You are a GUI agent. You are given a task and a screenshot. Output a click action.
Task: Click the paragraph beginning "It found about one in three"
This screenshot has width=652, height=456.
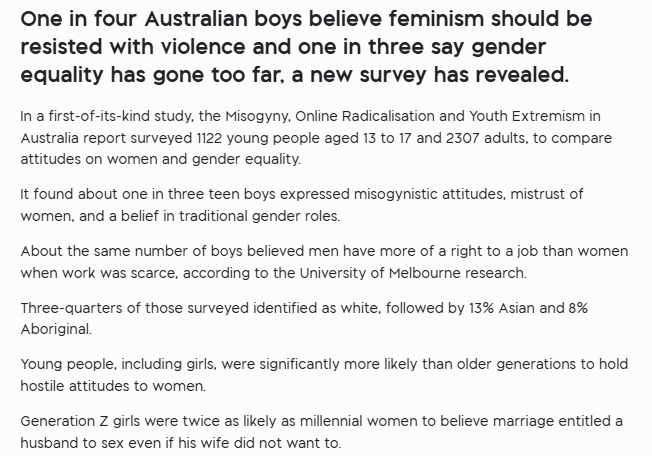coord(302,205)
